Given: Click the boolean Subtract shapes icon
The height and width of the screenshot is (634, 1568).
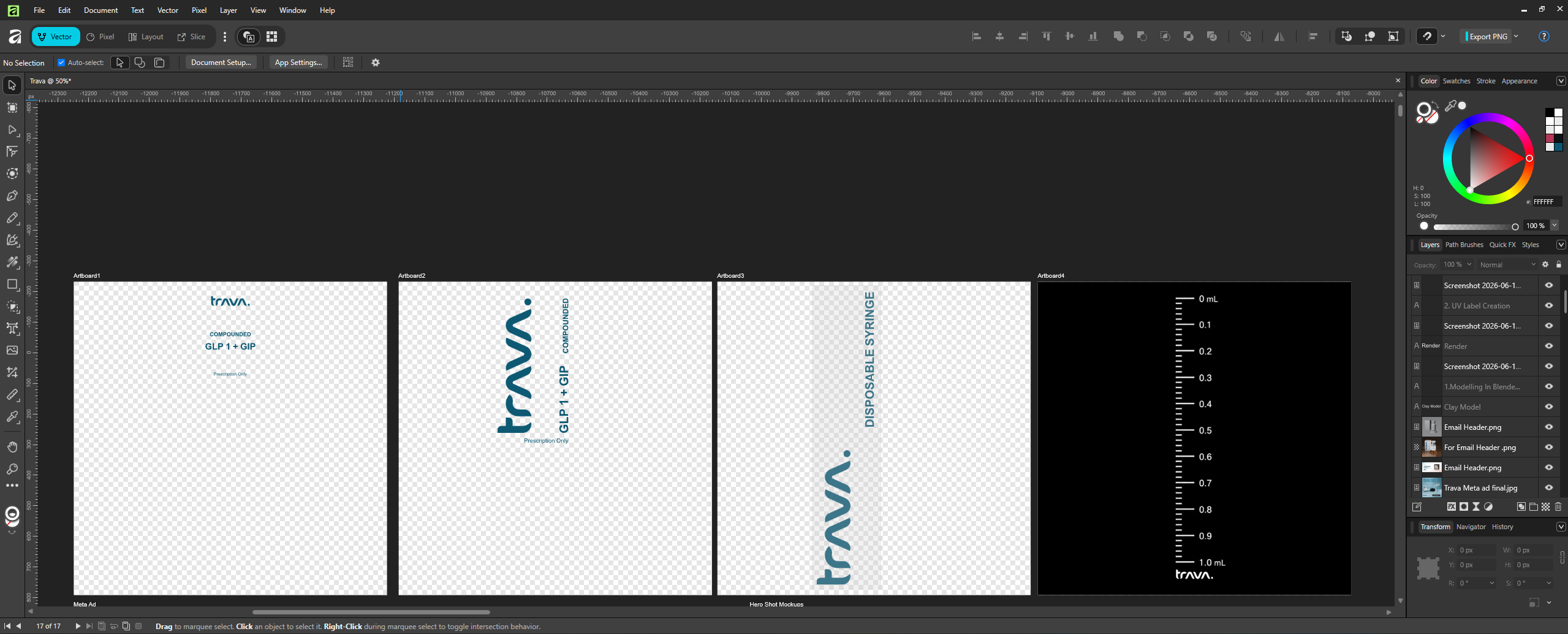Looking at the screenshot, I should [x=1142, y=37].
